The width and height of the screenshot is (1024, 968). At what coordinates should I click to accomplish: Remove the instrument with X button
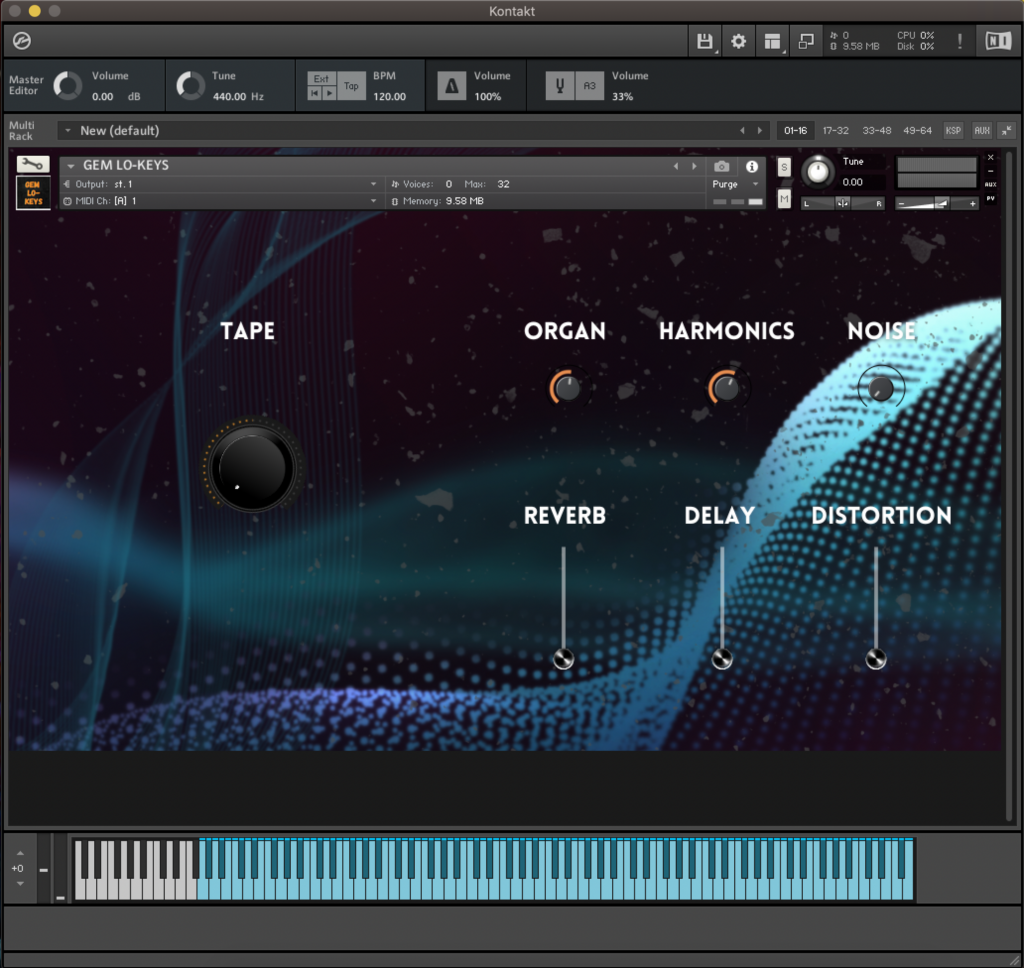click(991, 157)
